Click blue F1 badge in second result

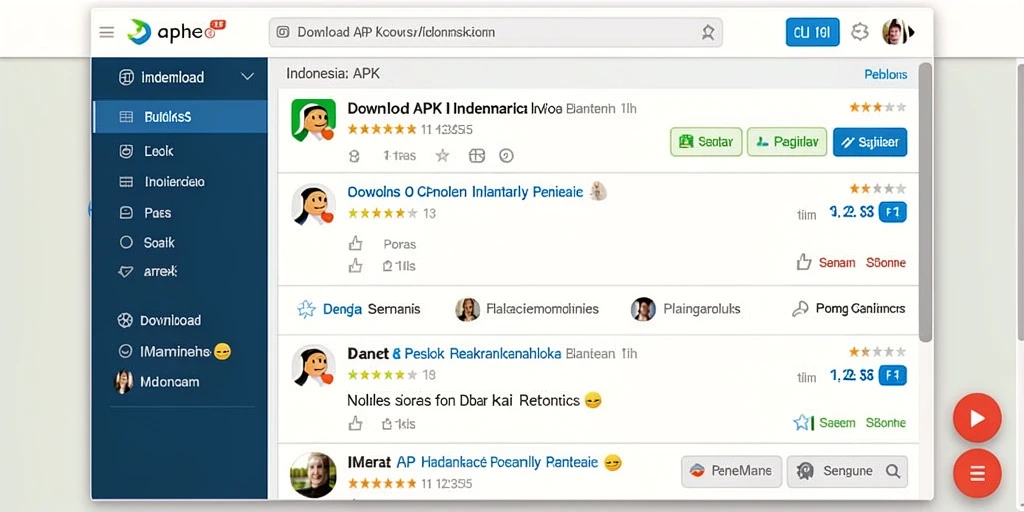[893, 212]
